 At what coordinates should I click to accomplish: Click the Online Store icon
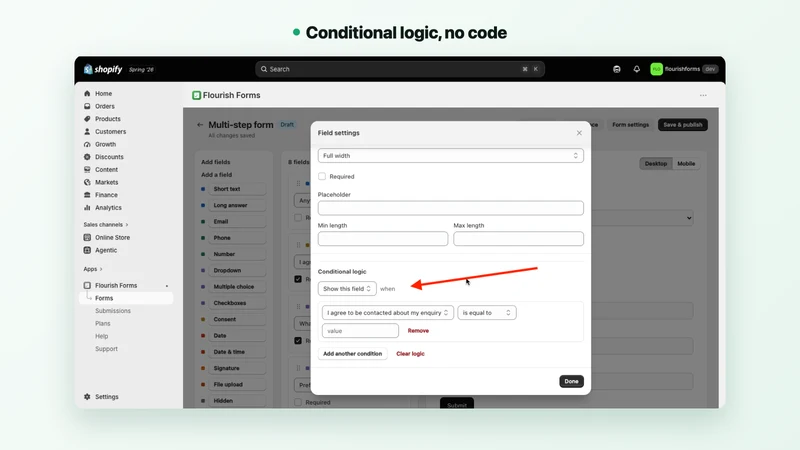[x=87, y=237]
